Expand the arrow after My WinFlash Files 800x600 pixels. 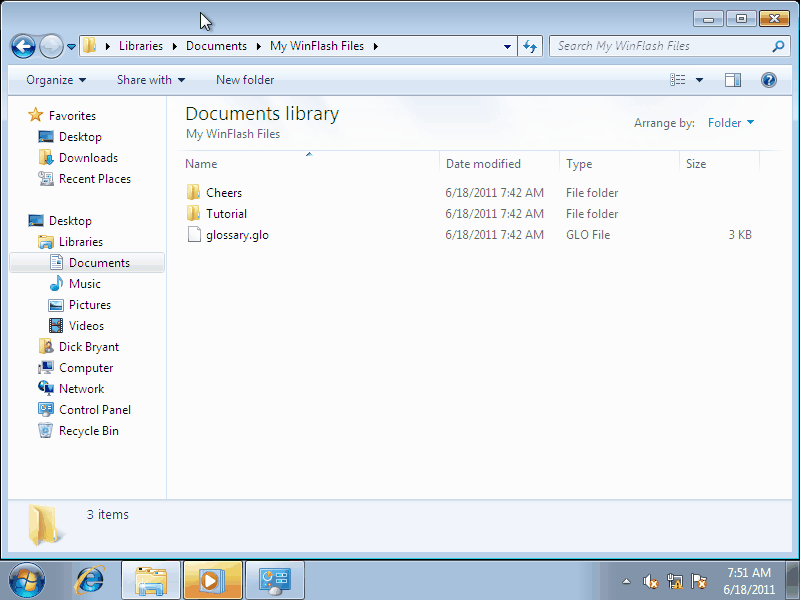pos(376,46)
